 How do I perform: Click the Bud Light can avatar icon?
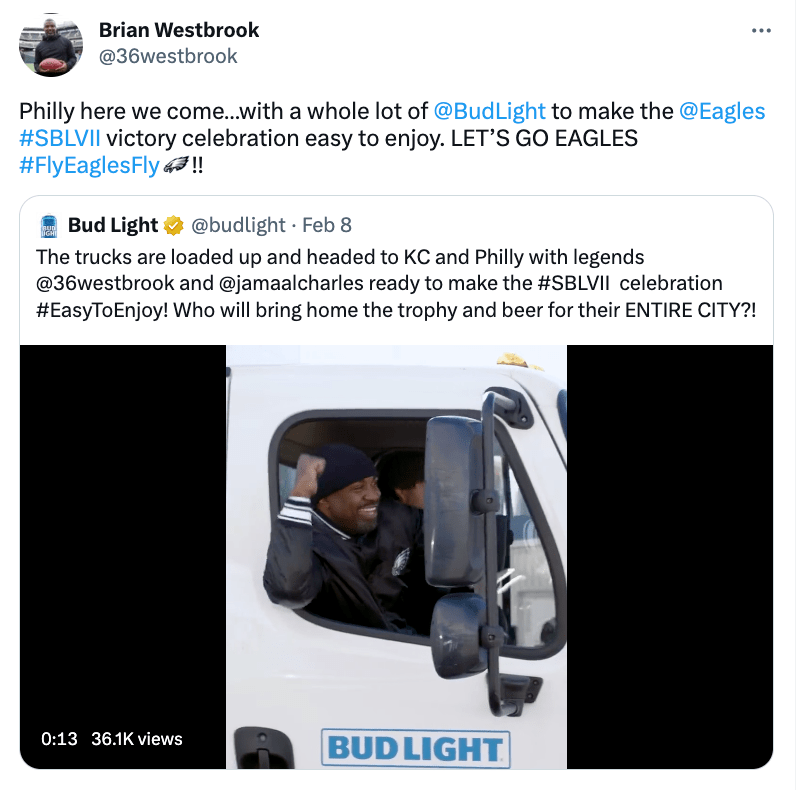tap(48, 226)
